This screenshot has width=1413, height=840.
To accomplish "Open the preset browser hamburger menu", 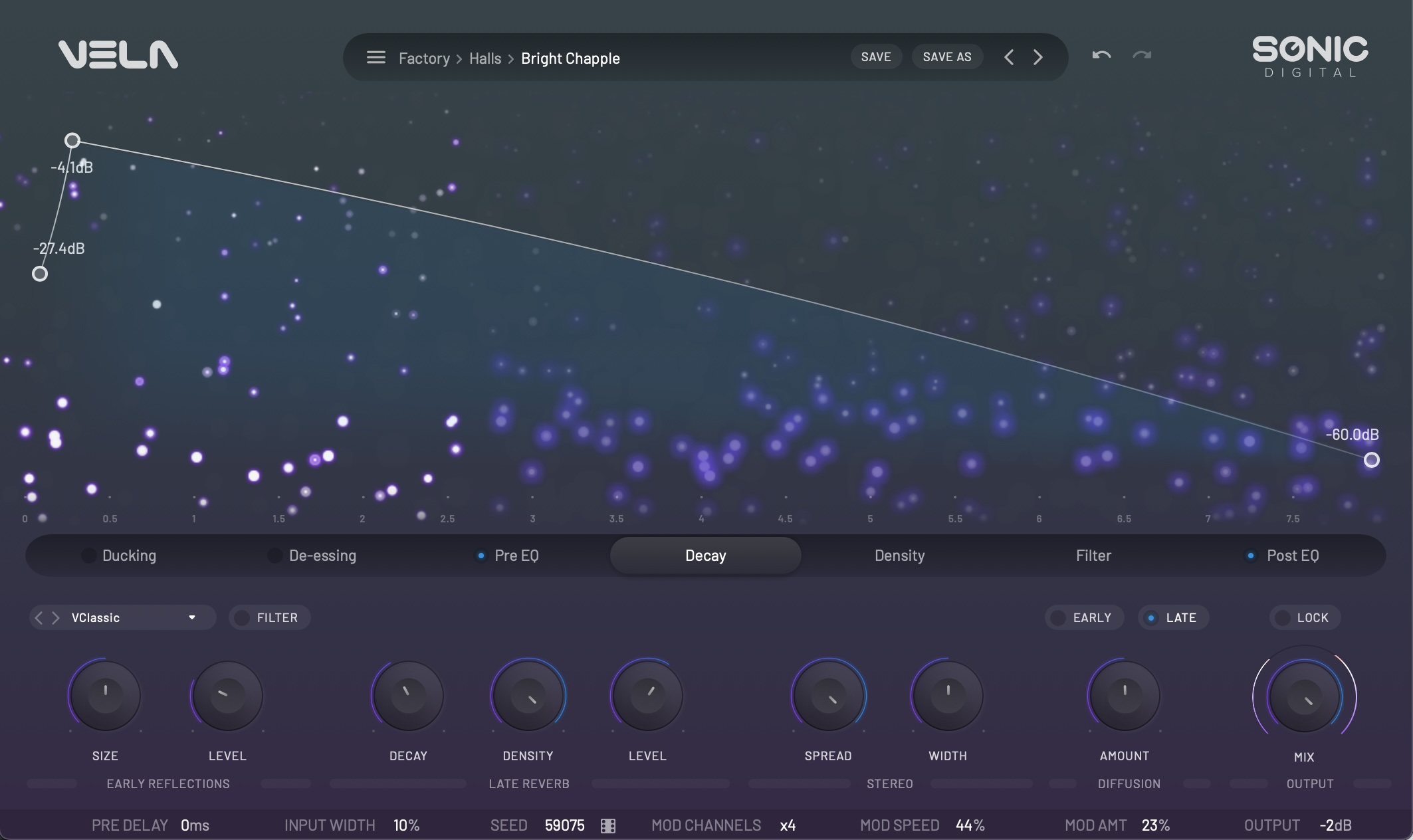I will click(x=376, y=58).
